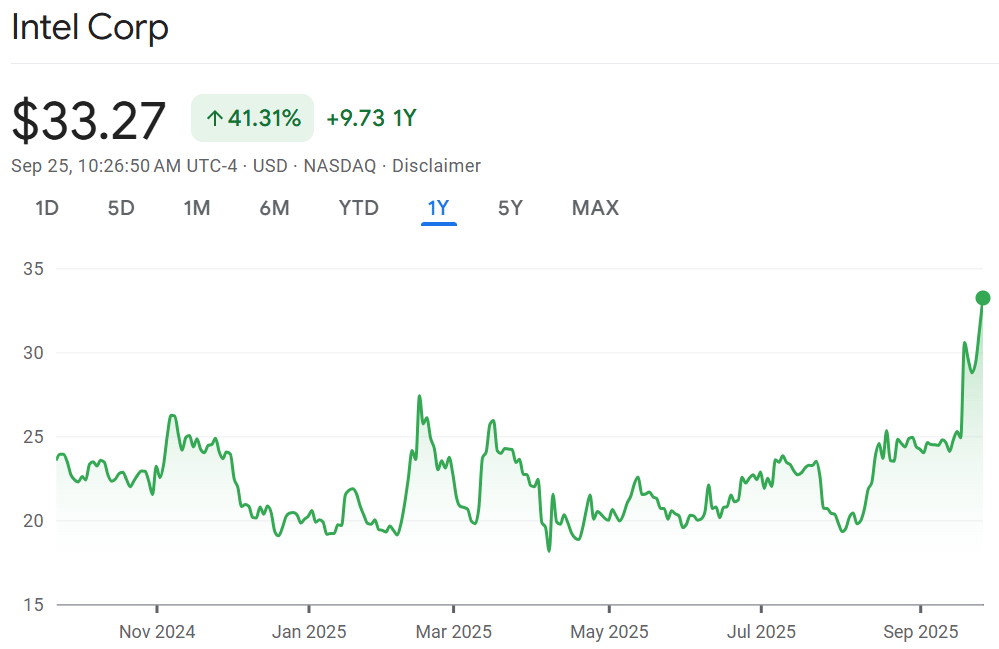Click the Mar 2025 axis label
Viewport: 999px width, 649px height.
click(454, 632)
